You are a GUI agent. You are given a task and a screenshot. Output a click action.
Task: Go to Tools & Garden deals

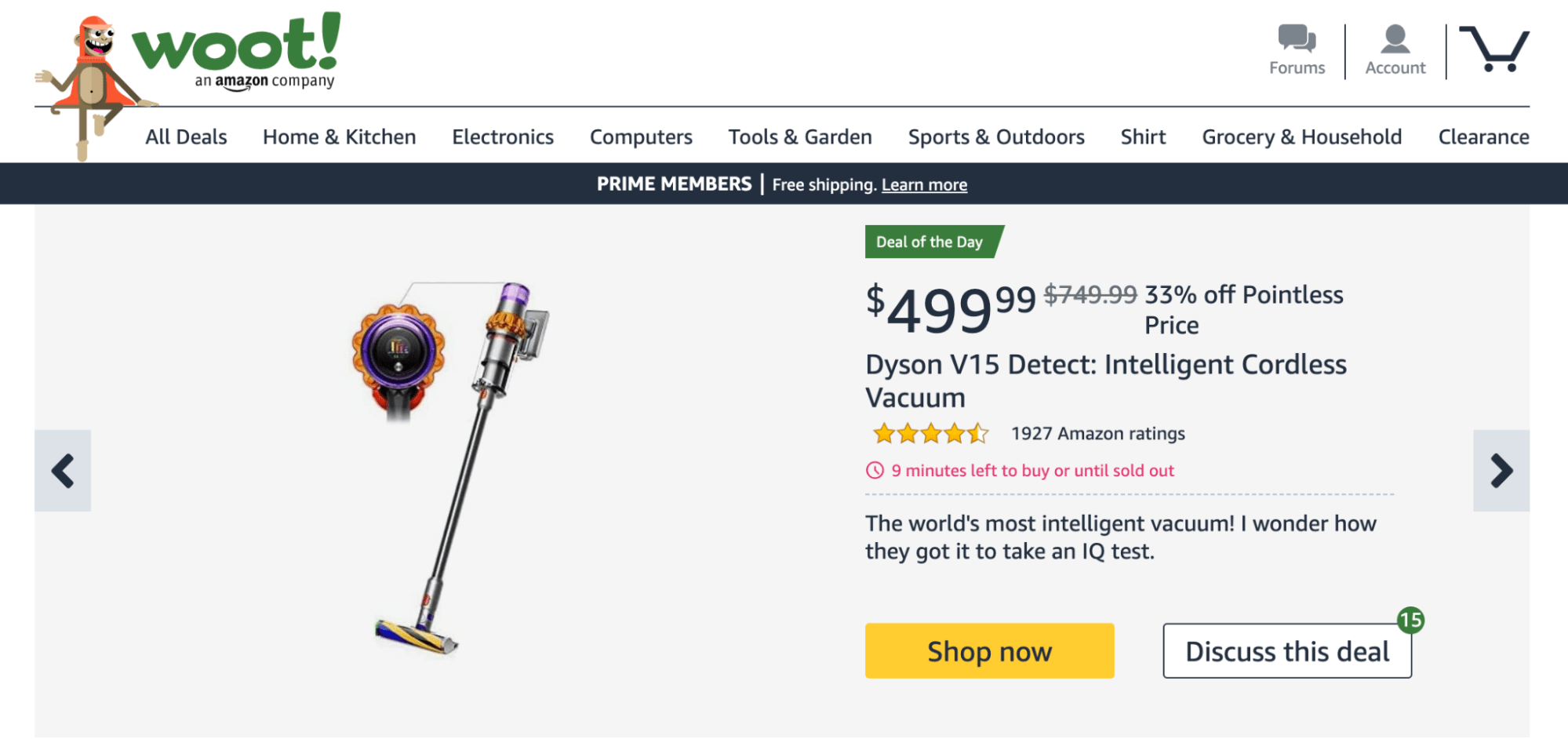(800, 137)
